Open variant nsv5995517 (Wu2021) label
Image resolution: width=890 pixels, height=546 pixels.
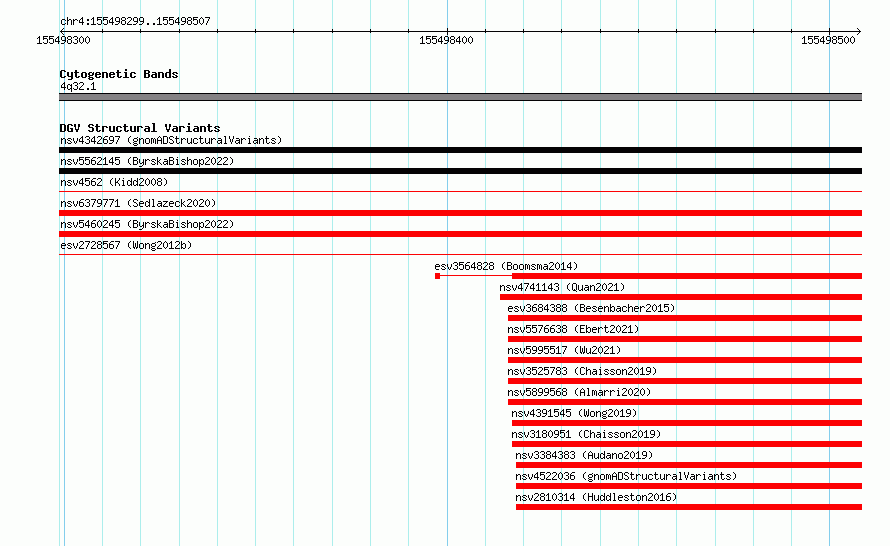coord(564,350)
